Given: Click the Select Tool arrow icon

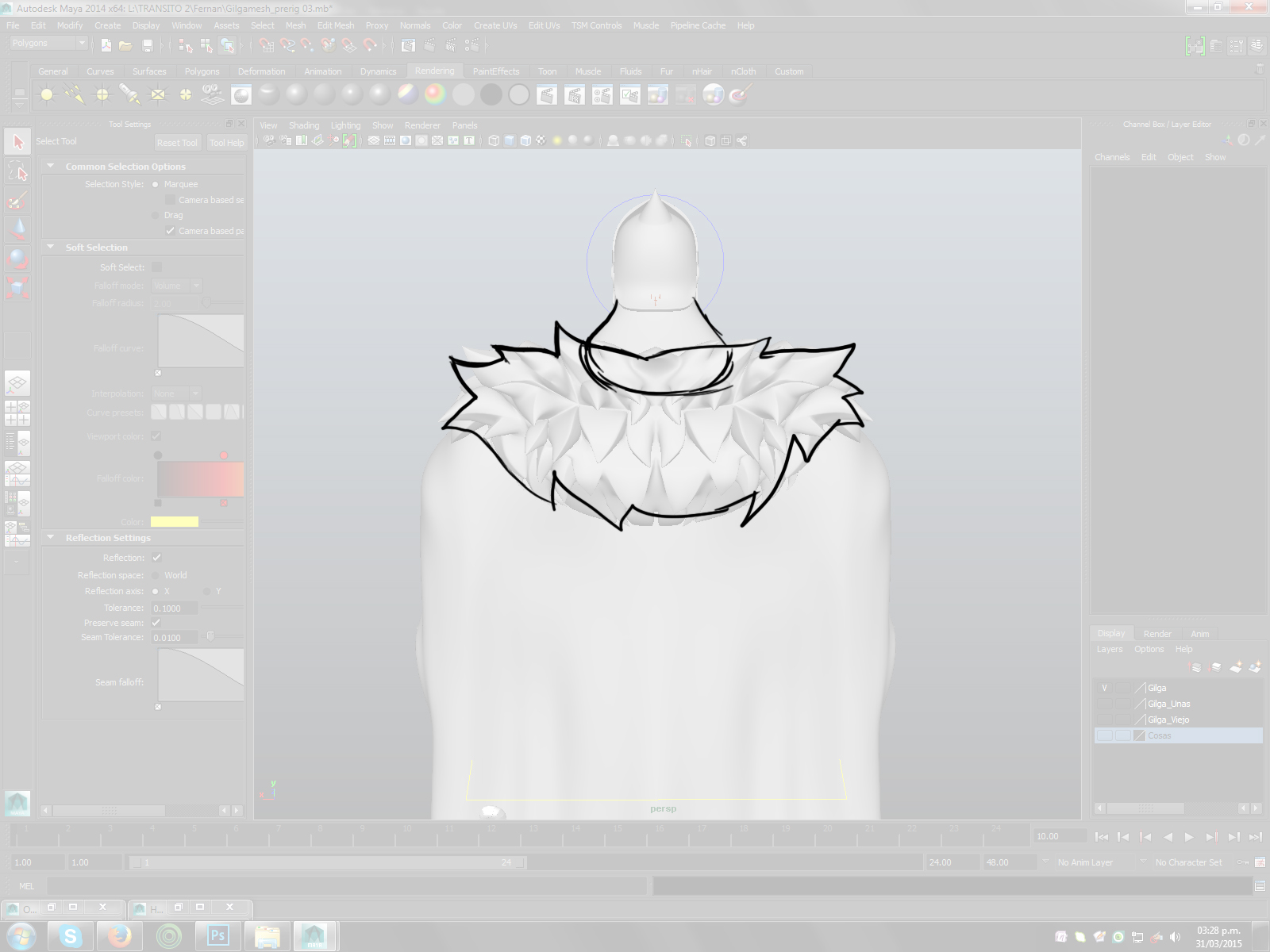Looking at the screenshot, I should tap(17, 142).
